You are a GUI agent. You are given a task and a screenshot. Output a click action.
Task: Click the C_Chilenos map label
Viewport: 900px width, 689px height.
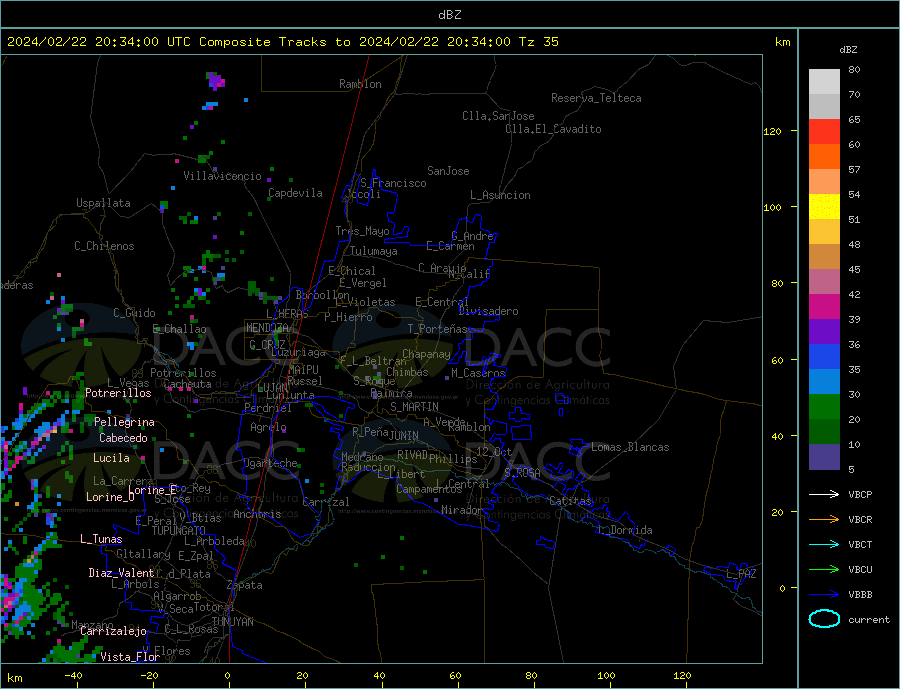pyautogui.click(x=104, y=246)
